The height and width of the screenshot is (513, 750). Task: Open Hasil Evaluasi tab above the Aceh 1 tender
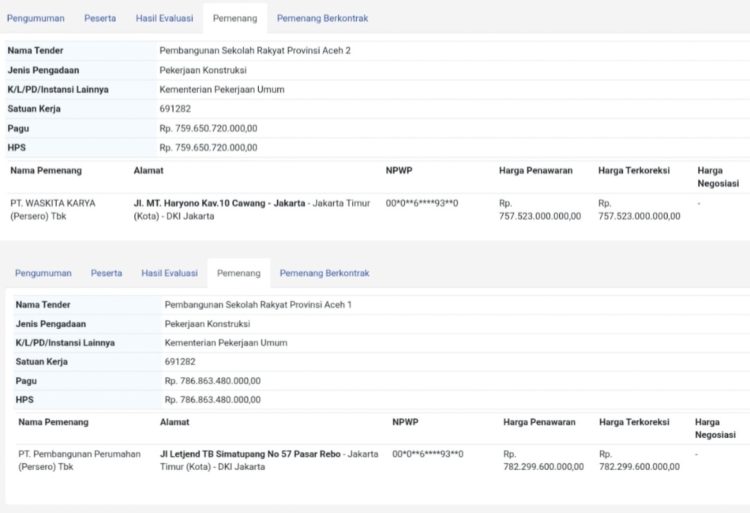[169, 273]
